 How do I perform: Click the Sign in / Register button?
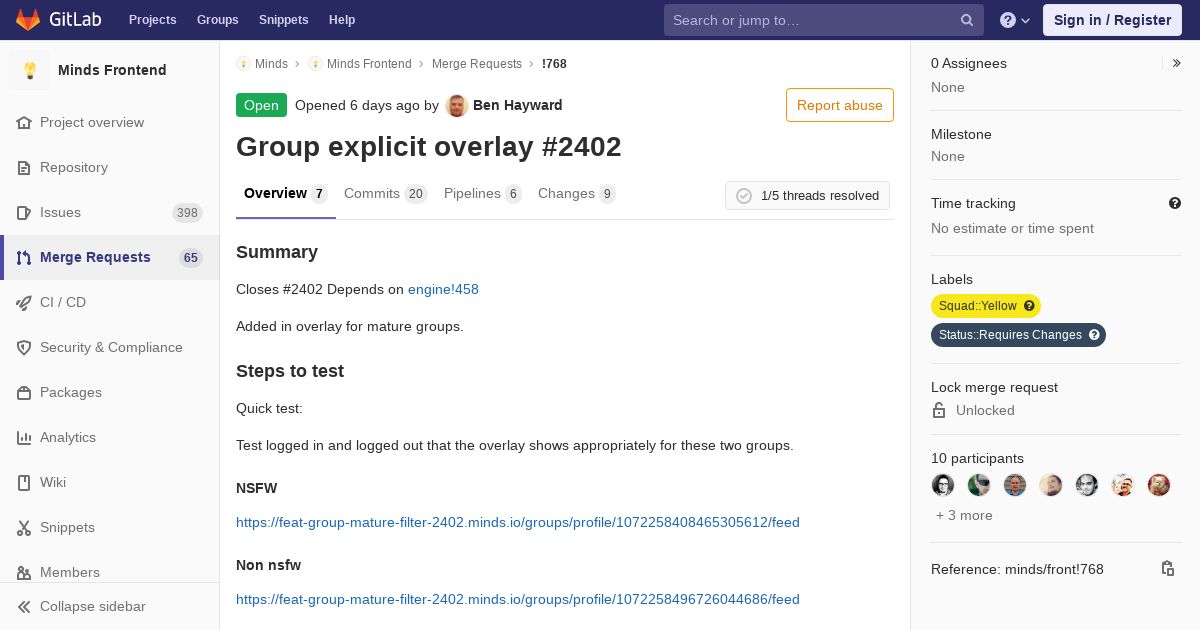click(1112, 20)
